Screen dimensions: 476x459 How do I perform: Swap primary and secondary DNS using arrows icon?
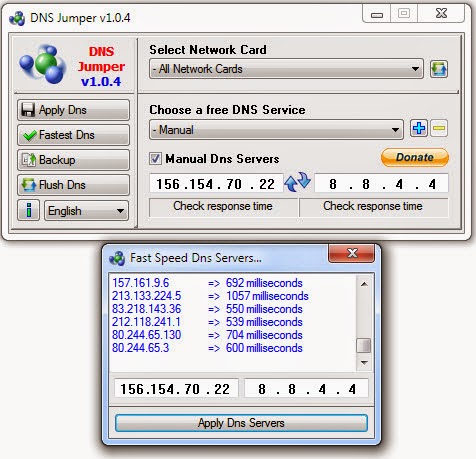pyautogui.click(x=297, y=182)
